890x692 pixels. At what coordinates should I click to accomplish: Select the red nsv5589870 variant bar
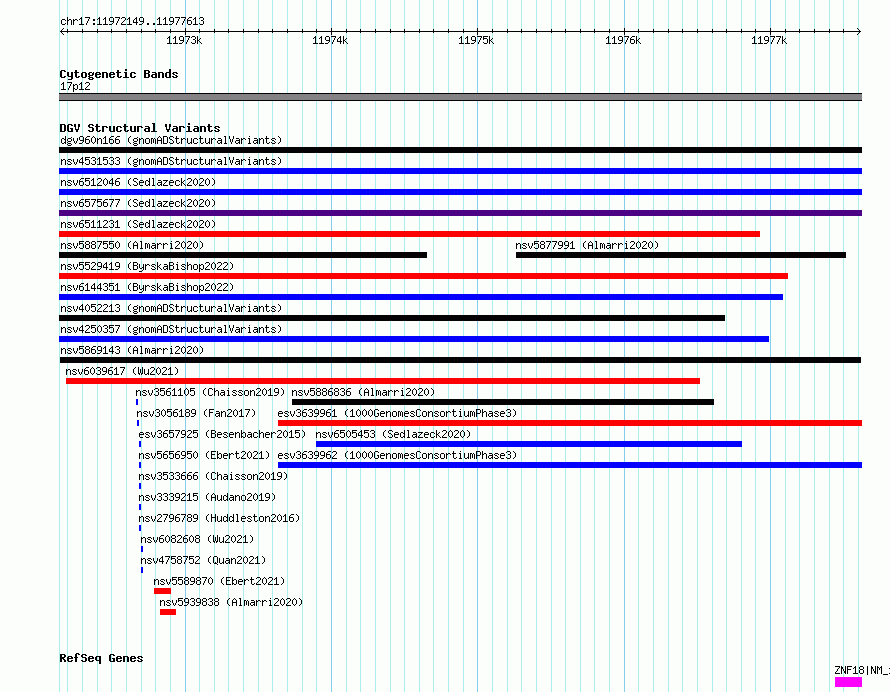(x=162, y=591)
